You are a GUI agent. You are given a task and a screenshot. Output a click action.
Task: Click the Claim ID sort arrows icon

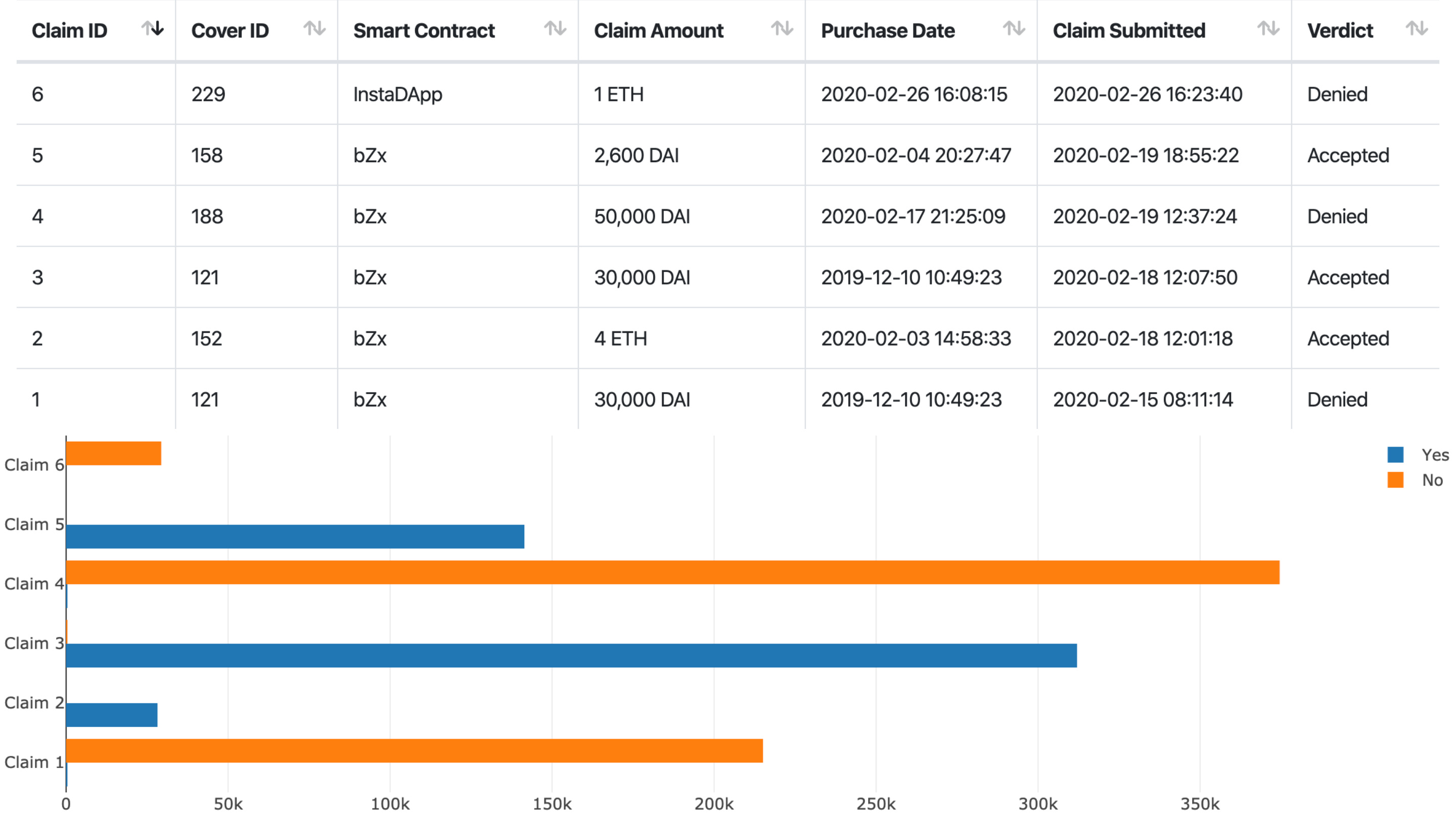coord(153,28)
